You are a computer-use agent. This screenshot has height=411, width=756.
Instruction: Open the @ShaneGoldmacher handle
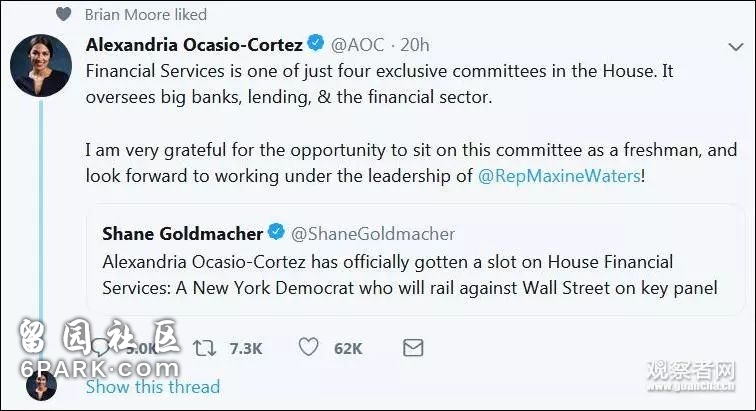click(373, 234)
